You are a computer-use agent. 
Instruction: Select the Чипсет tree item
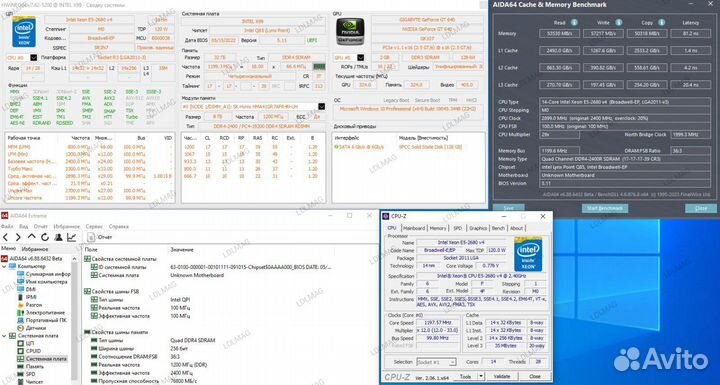coord(30,382)
